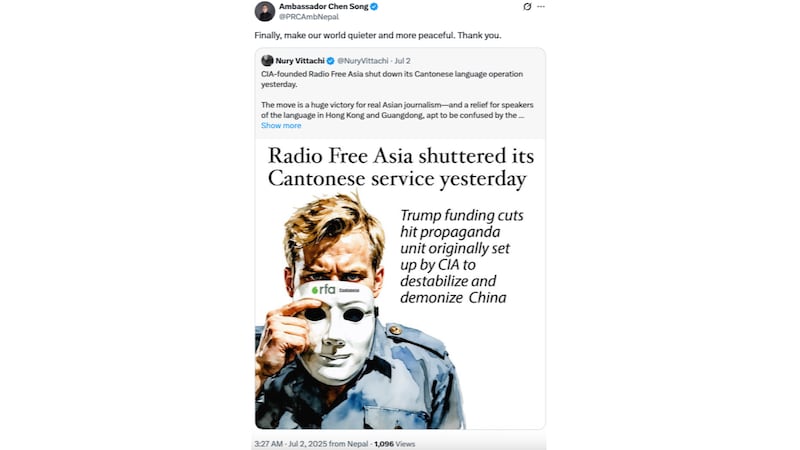Open the @NuryVittachi handle
800x450 pixels.
(x=362, y=61)
